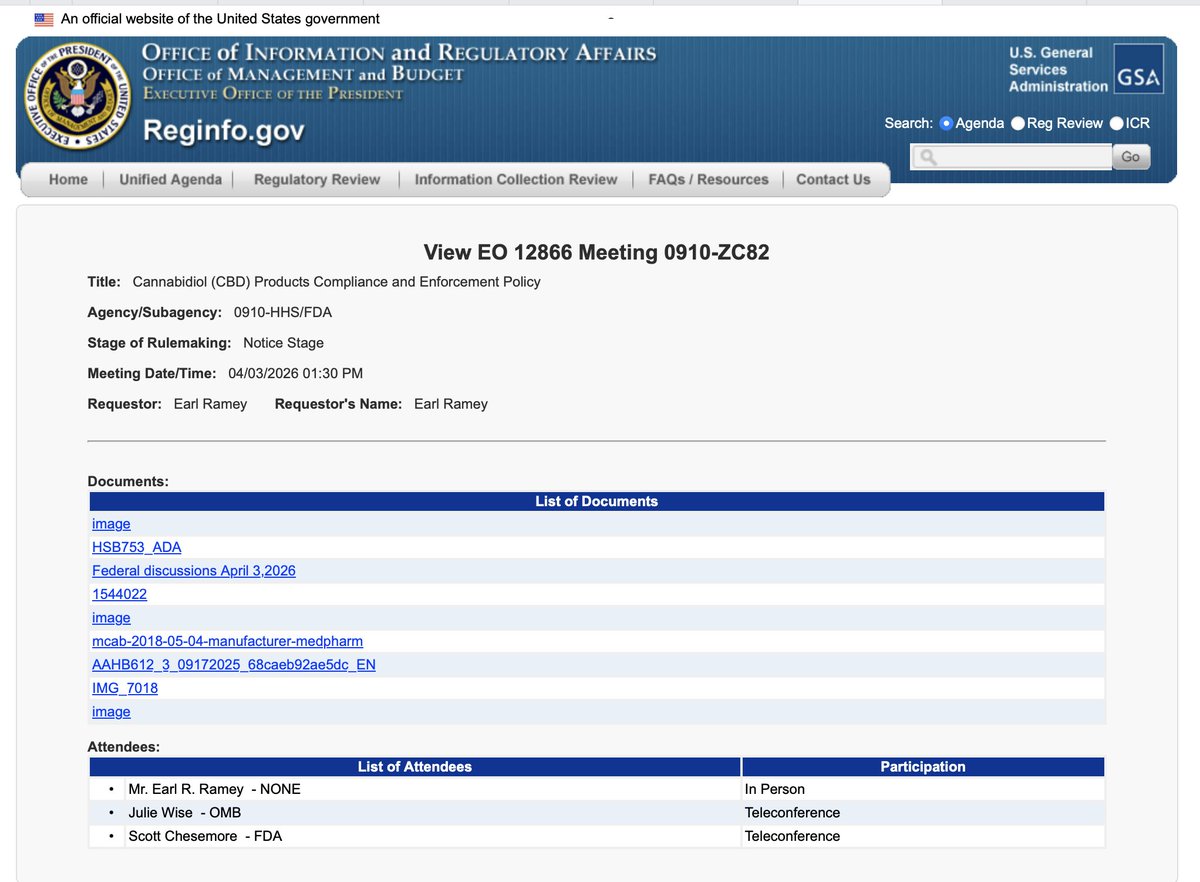
Task: Click the Notice Stage value
Action: point(284,343)
